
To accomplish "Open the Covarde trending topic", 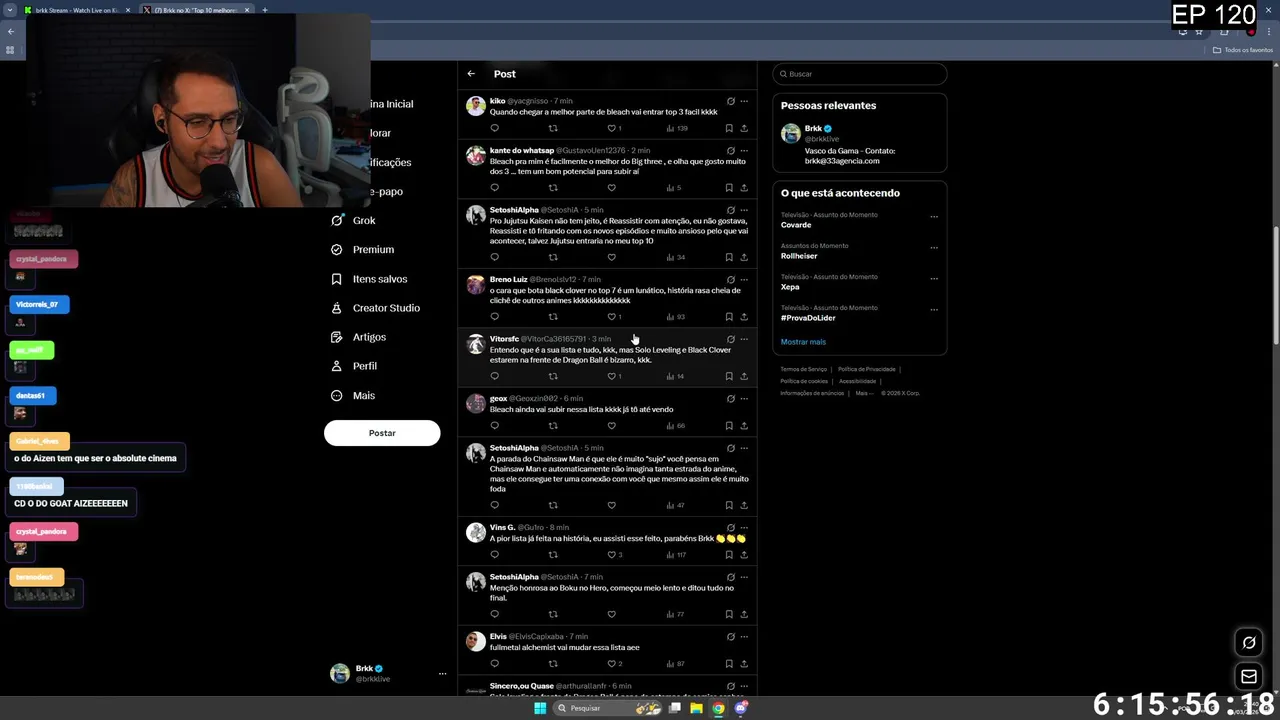I will [796, 225].
